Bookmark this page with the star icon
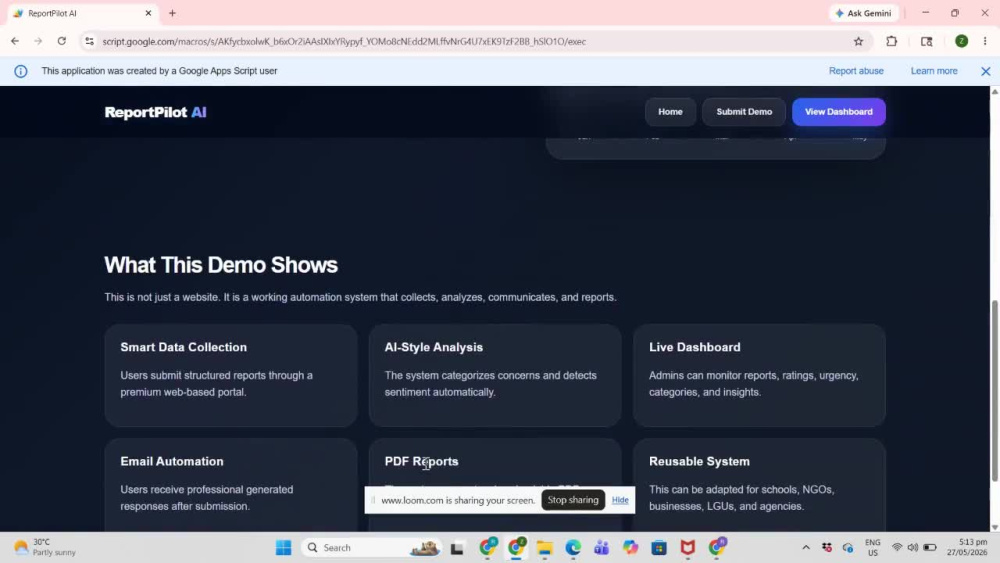The width and height of the screenshot is (1000, 563). point(858,41)
